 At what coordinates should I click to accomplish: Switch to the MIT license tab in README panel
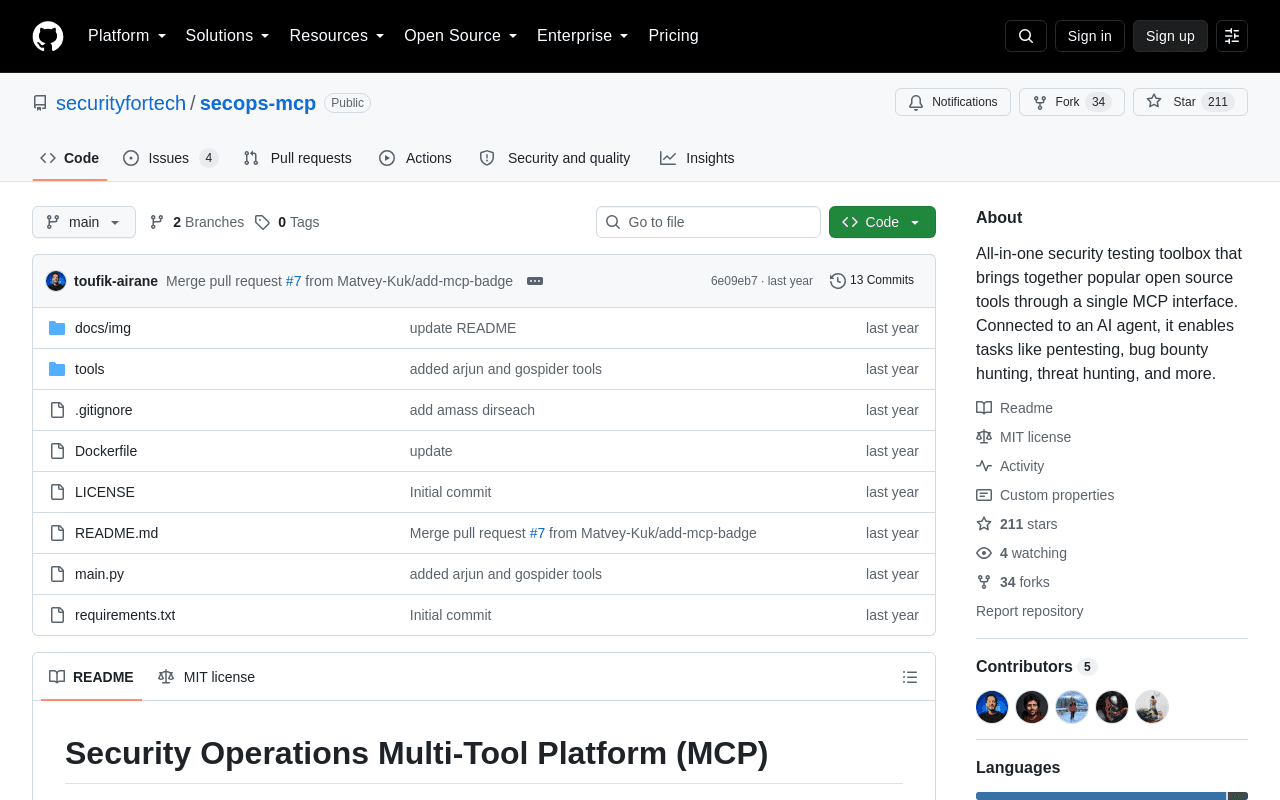pyautogui.click(x=206, y=677)
